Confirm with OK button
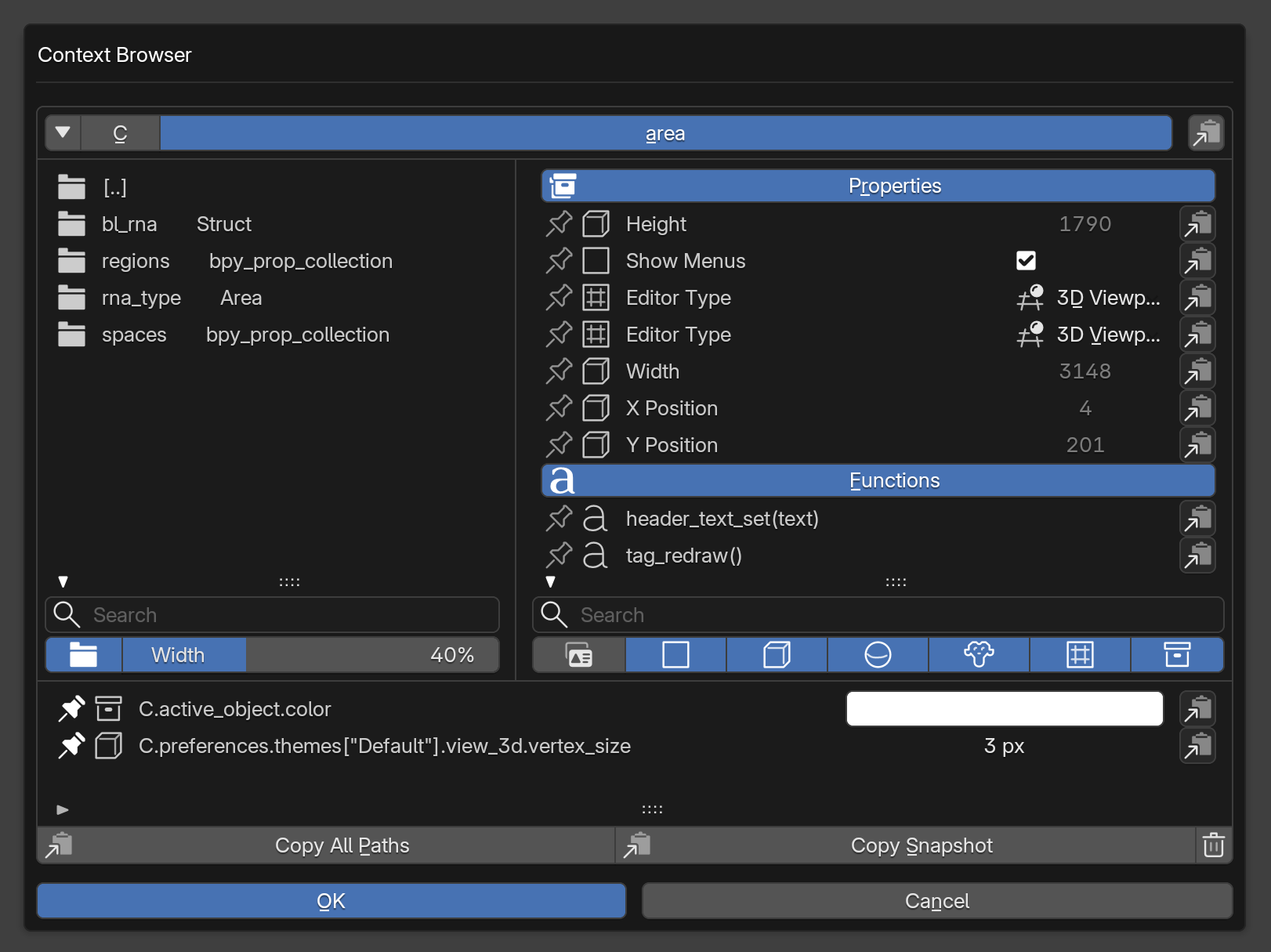This screenshot has width=1271, height=952. point(331,901)
